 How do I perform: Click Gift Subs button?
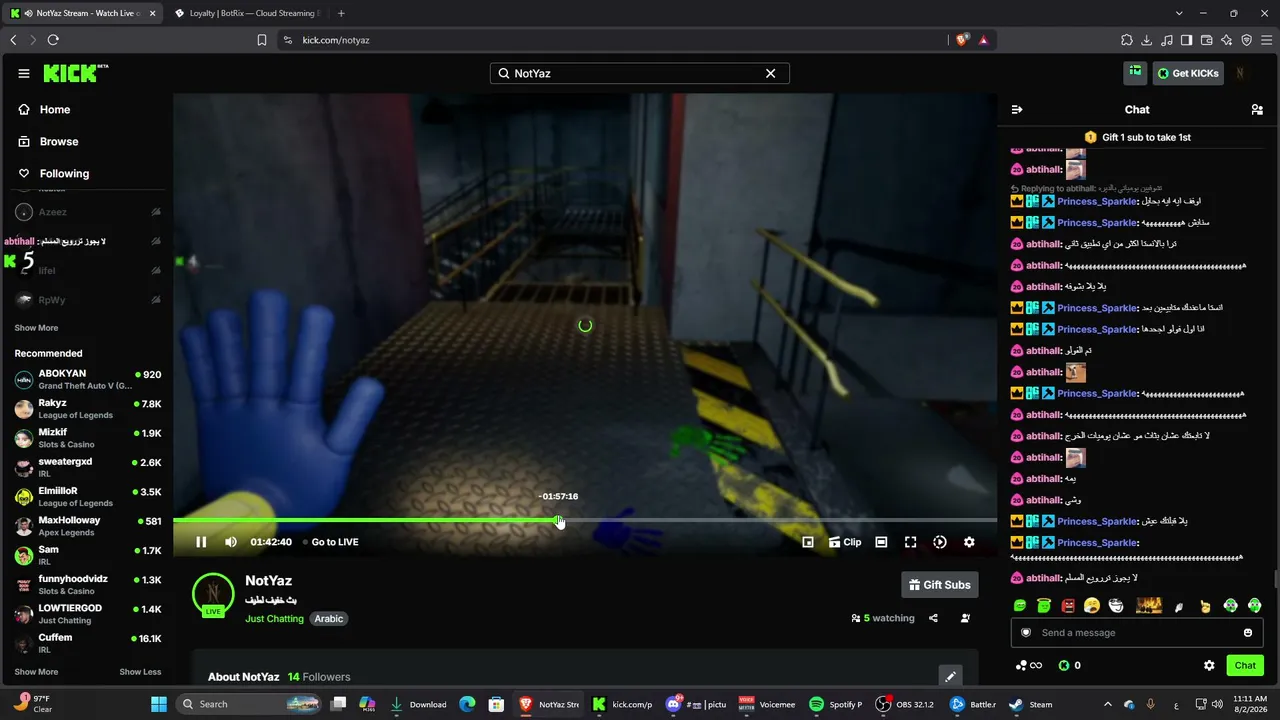(x=939, y=585)
